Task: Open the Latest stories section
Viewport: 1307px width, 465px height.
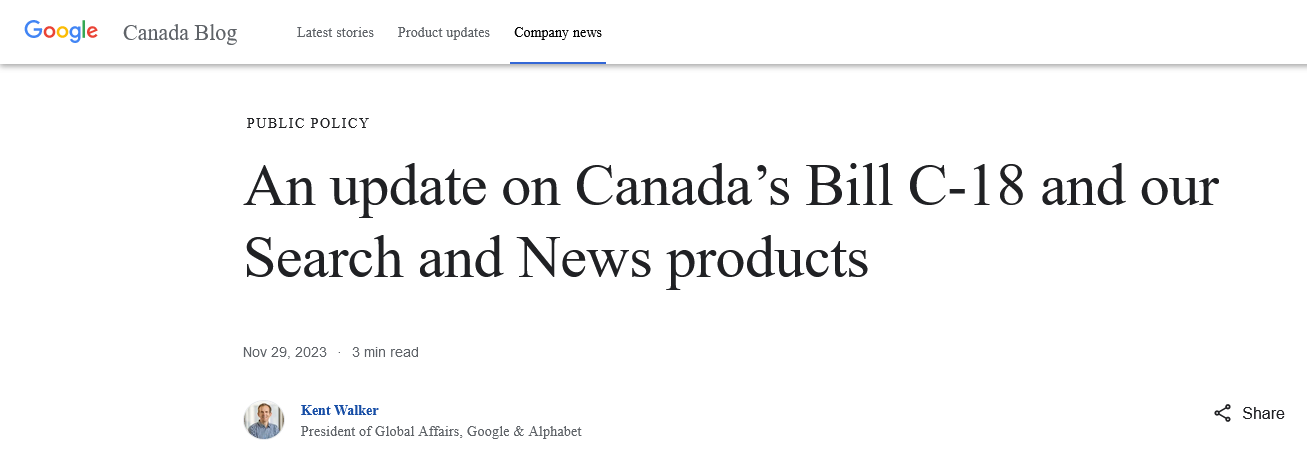Action: pos(335,32)
